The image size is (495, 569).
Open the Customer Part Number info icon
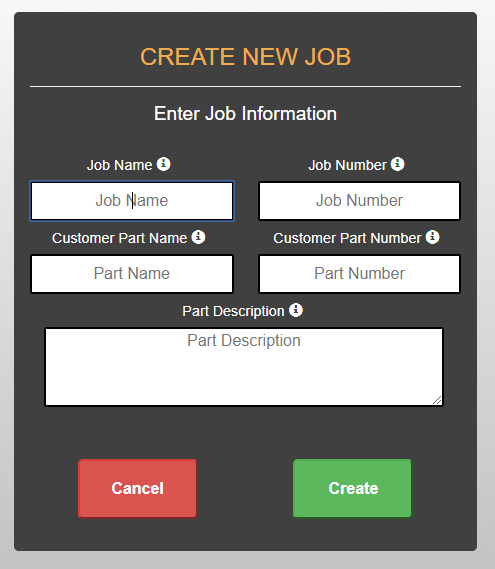click(x=432, y=237)
